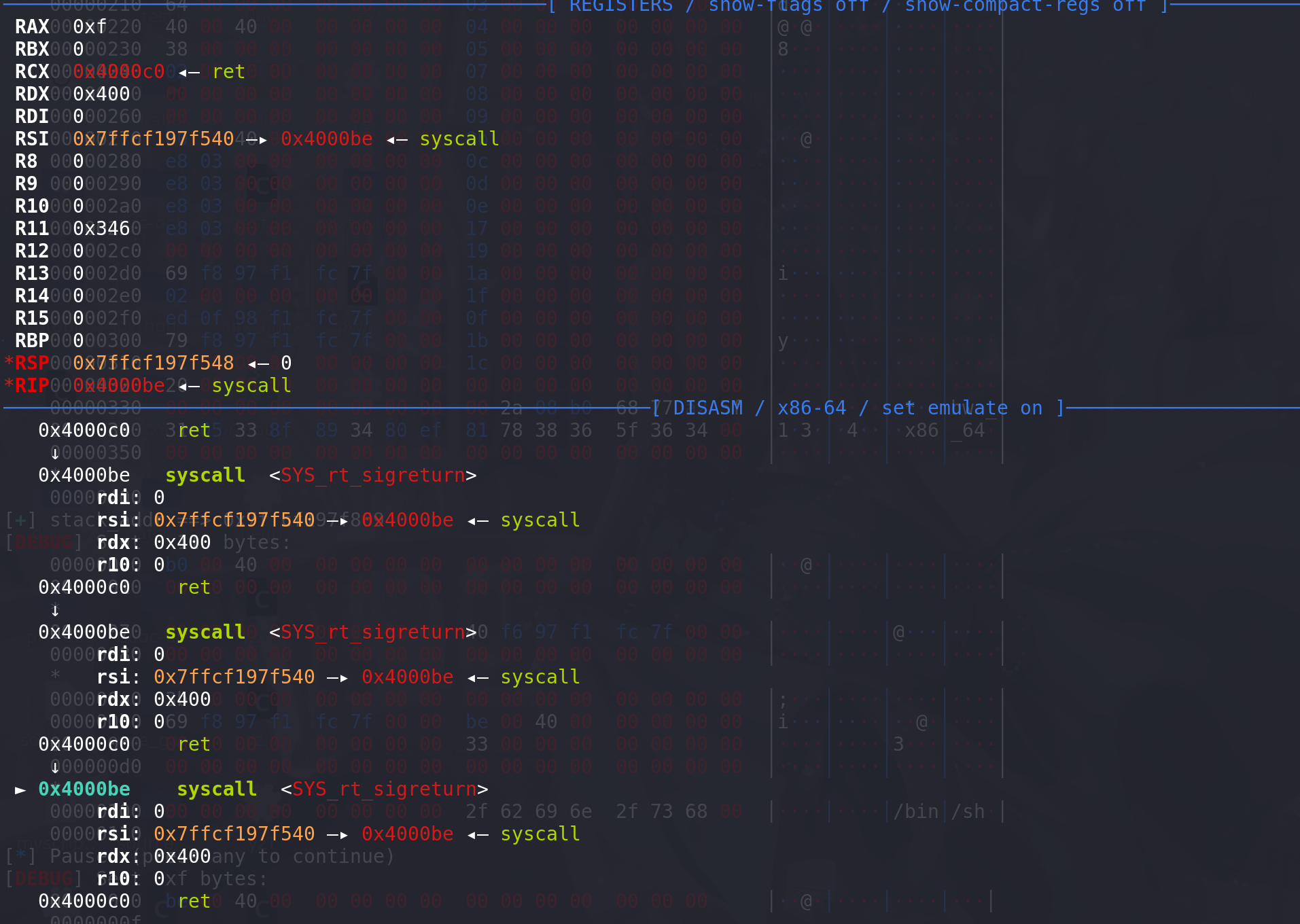
Task: Click syscall text in the RIP row
Action: coord(251,385)
